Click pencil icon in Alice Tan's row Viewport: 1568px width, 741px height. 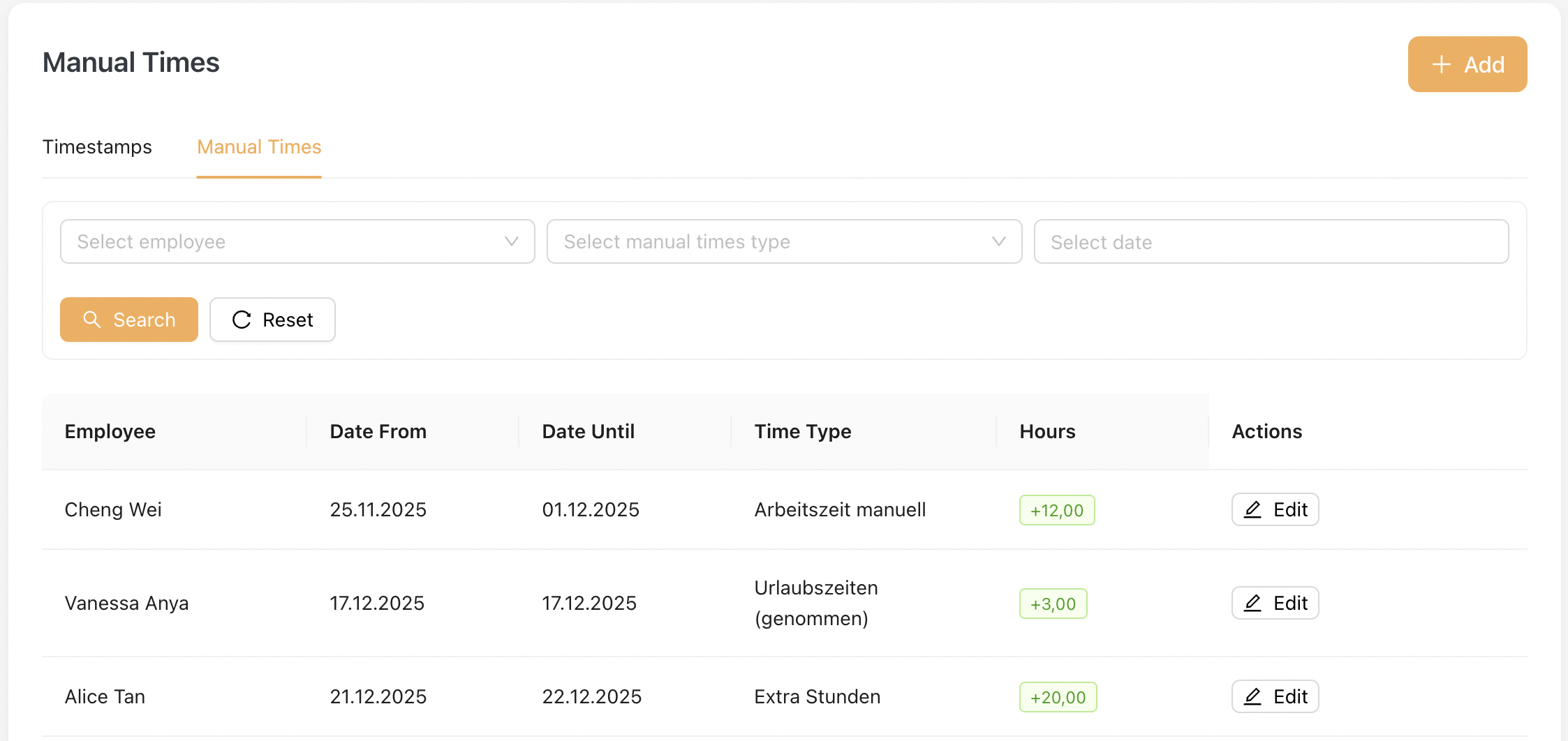pyautogui.click(x=1253, y=697)
